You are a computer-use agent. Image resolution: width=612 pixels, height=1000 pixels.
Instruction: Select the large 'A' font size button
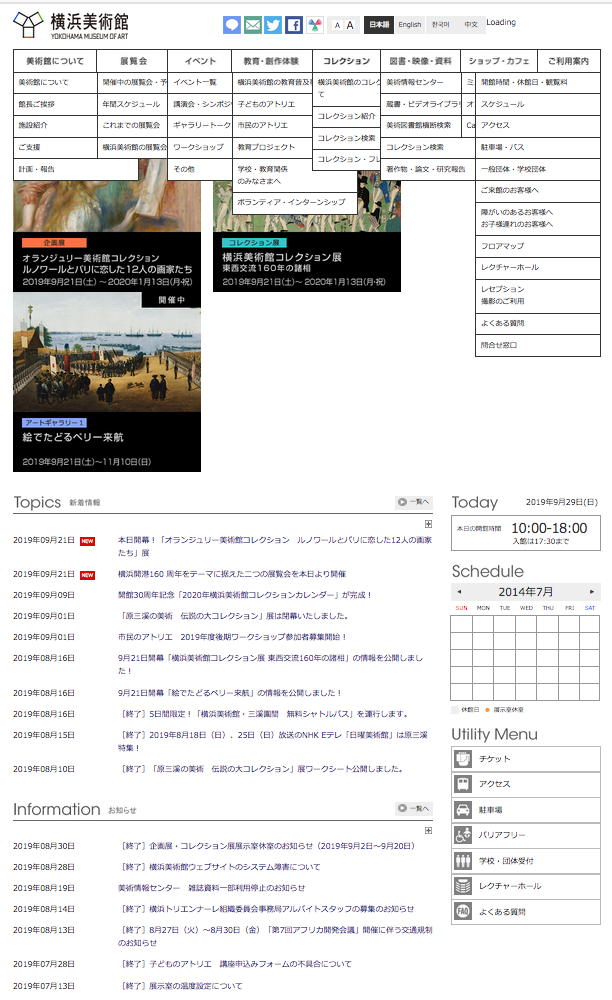pos(349,26)
